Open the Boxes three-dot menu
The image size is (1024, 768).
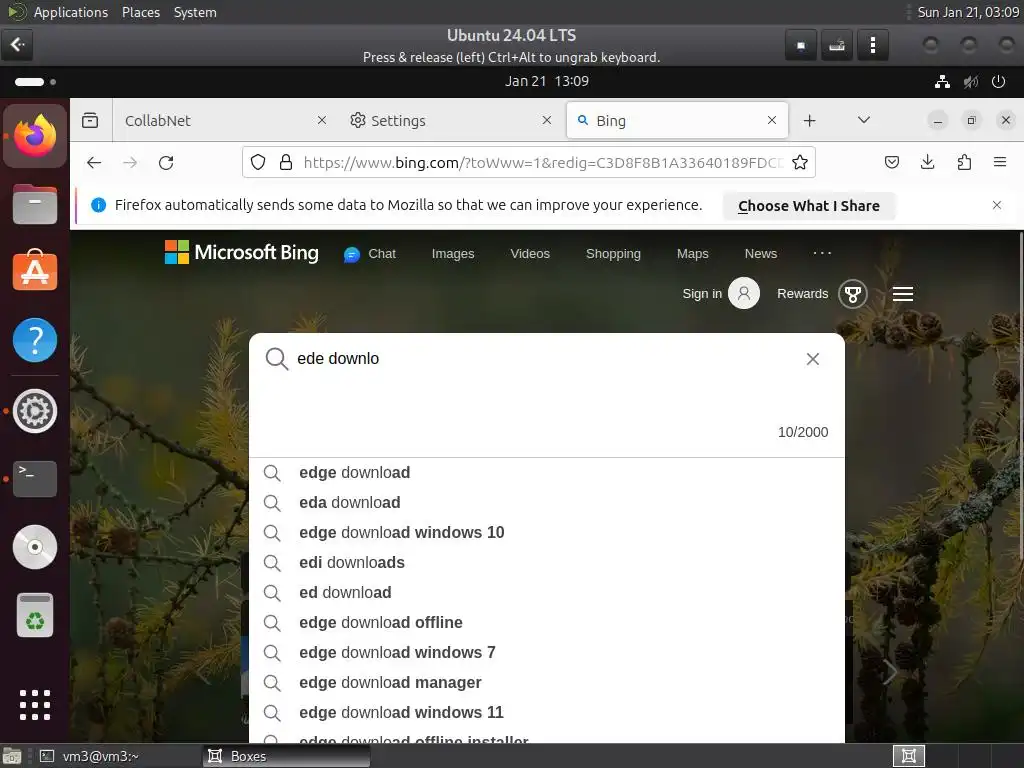872,45
